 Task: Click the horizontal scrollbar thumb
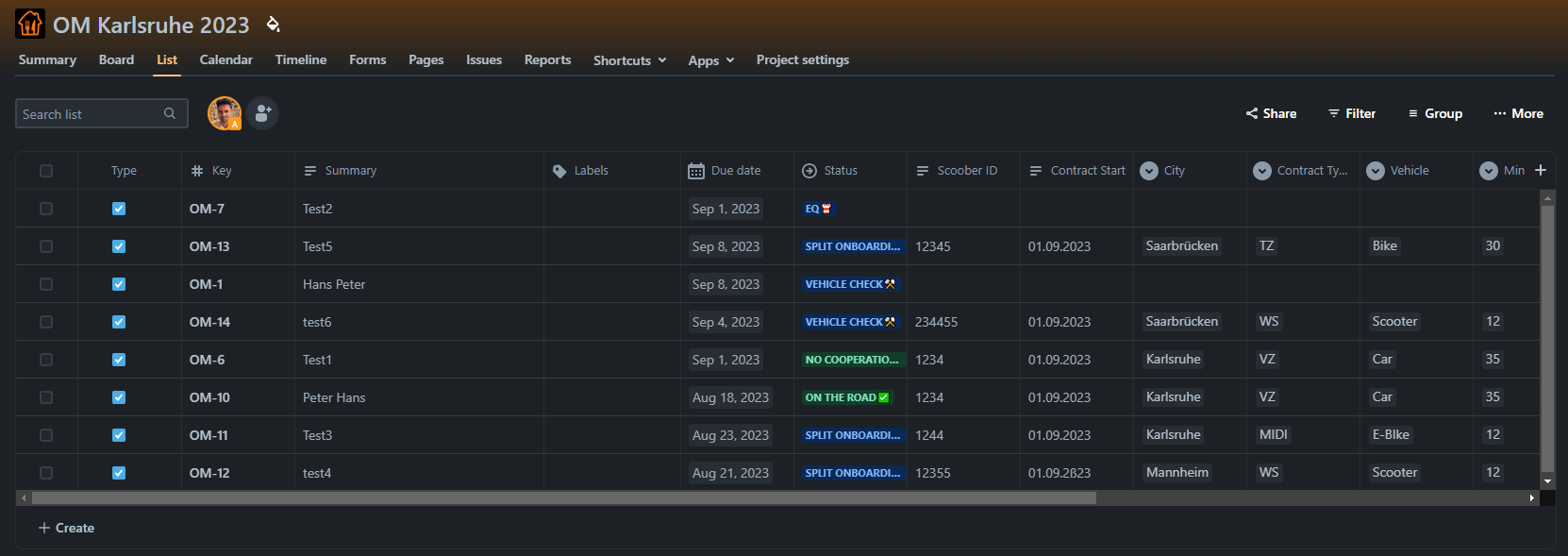pos(564,497)
